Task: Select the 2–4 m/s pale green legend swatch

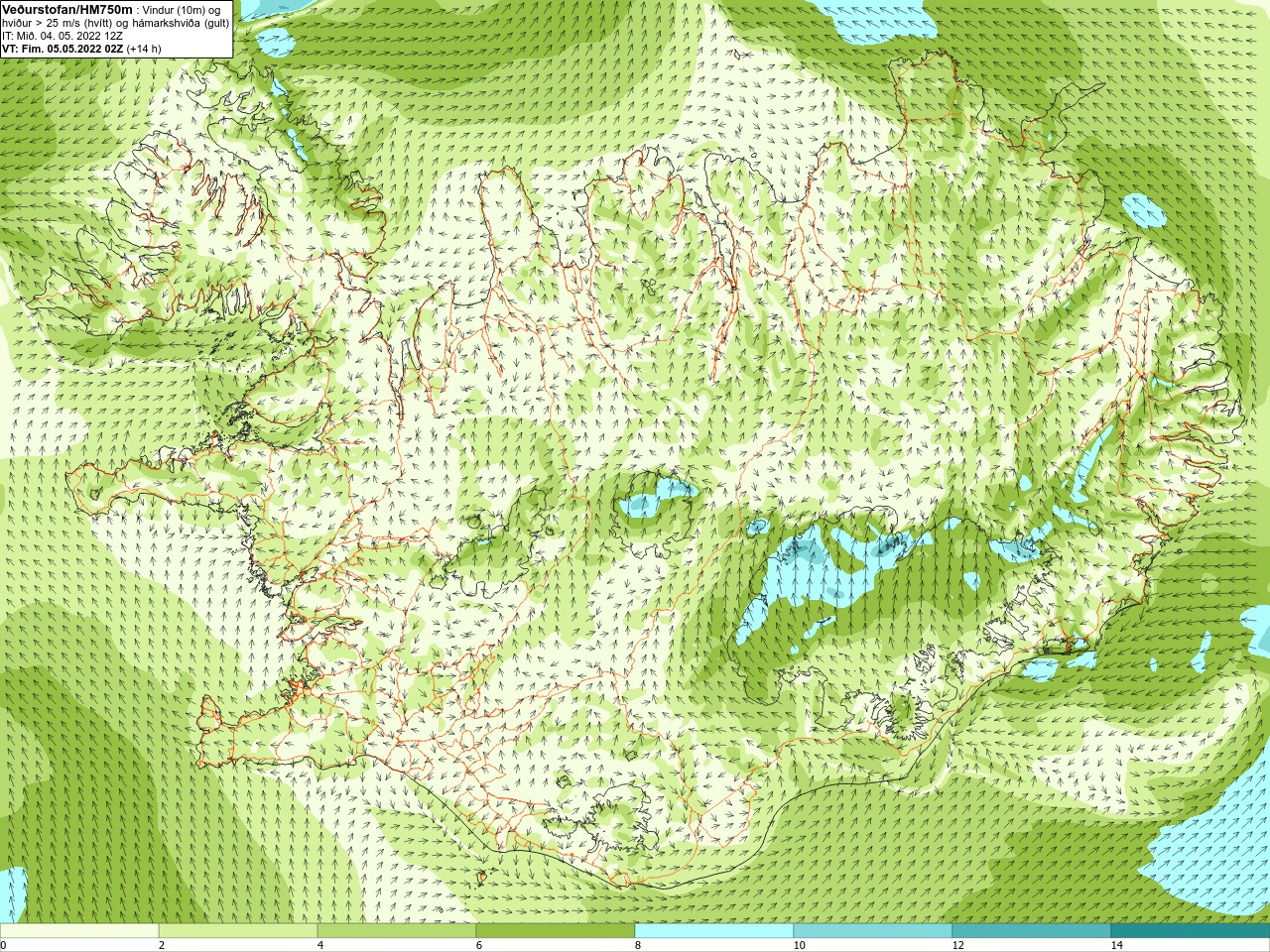Action: [x=238, y=931]
